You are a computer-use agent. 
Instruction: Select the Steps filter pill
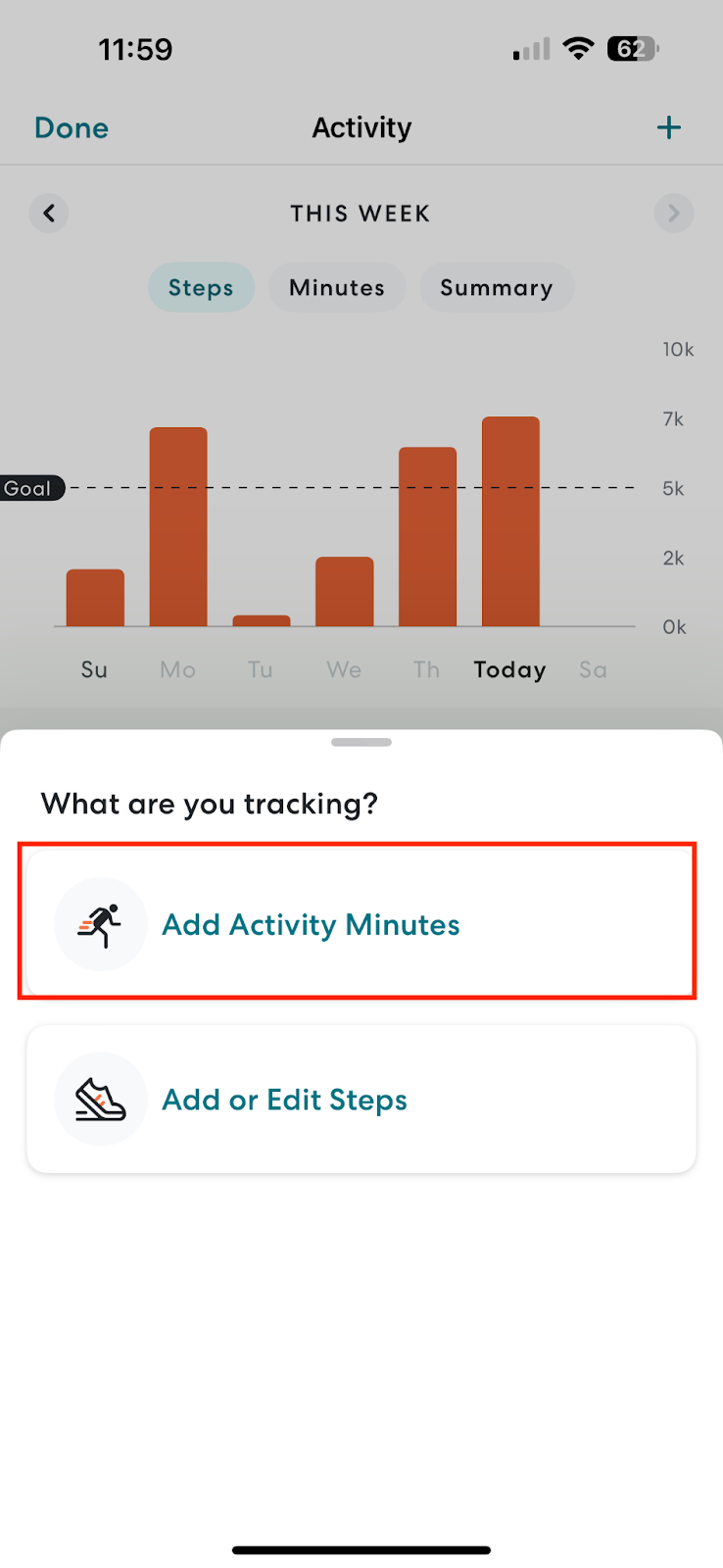tap(201, 287)
